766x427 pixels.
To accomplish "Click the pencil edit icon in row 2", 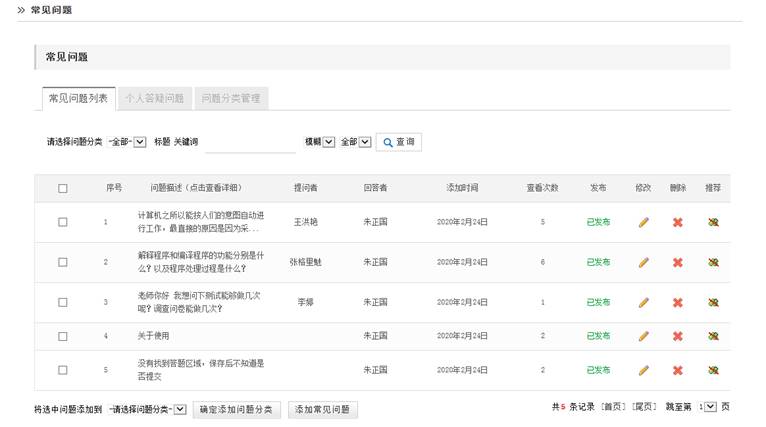I will tap(643, 262).
